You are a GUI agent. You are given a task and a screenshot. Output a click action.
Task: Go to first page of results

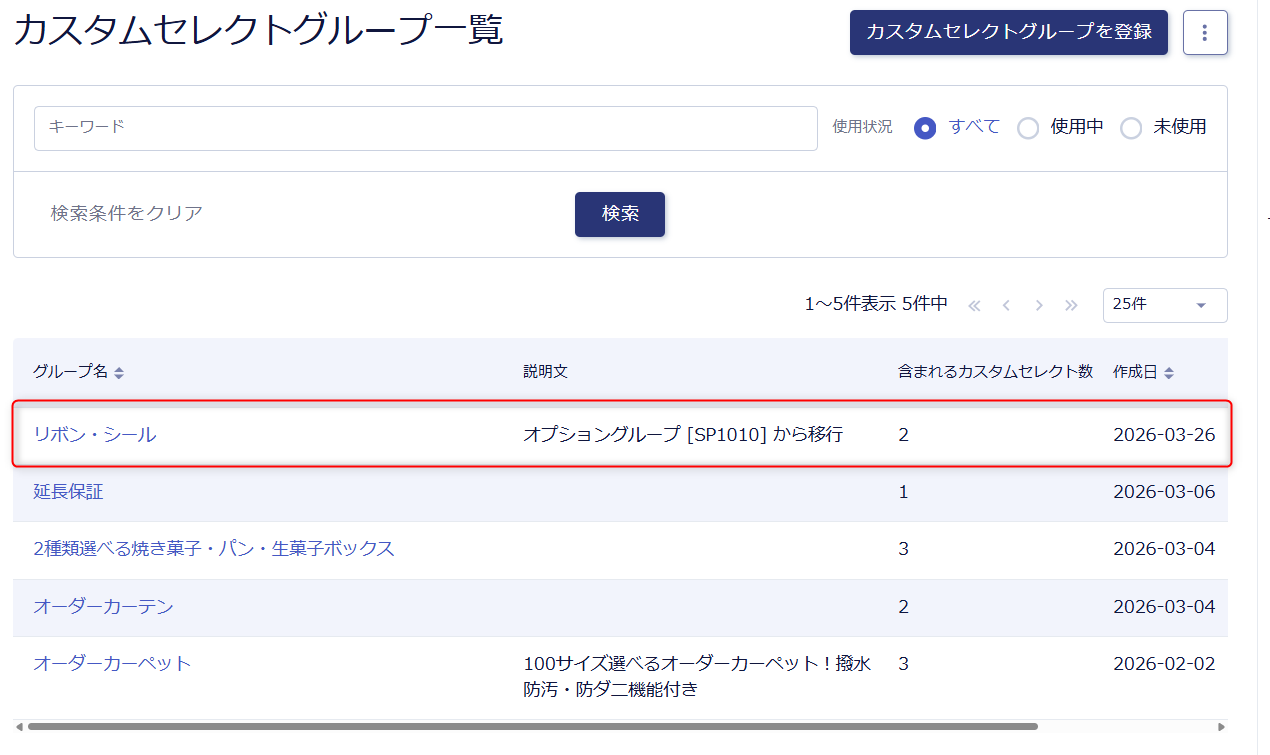point(974,305)
